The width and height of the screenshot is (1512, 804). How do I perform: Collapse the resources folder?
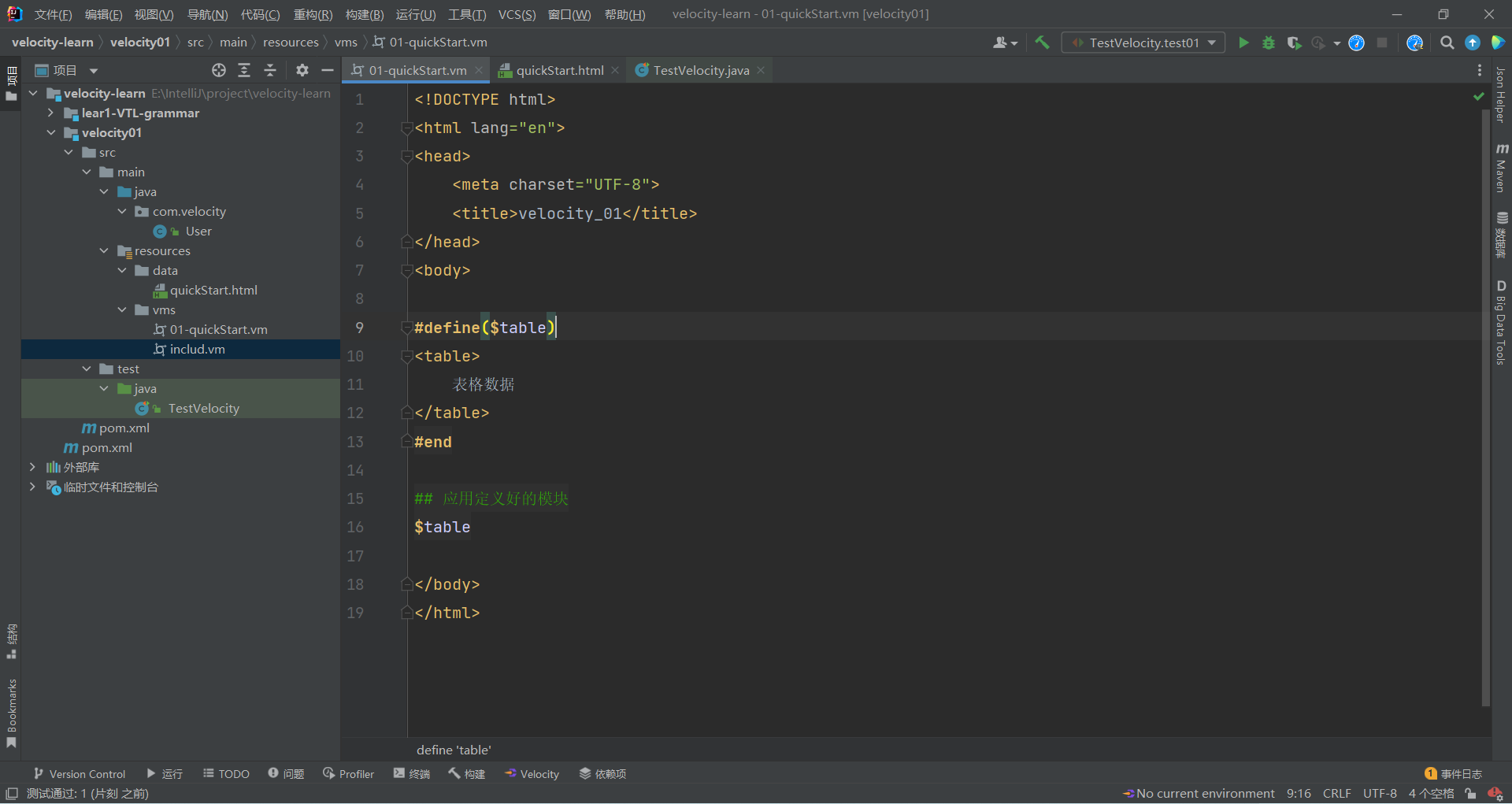click(104, 250)
